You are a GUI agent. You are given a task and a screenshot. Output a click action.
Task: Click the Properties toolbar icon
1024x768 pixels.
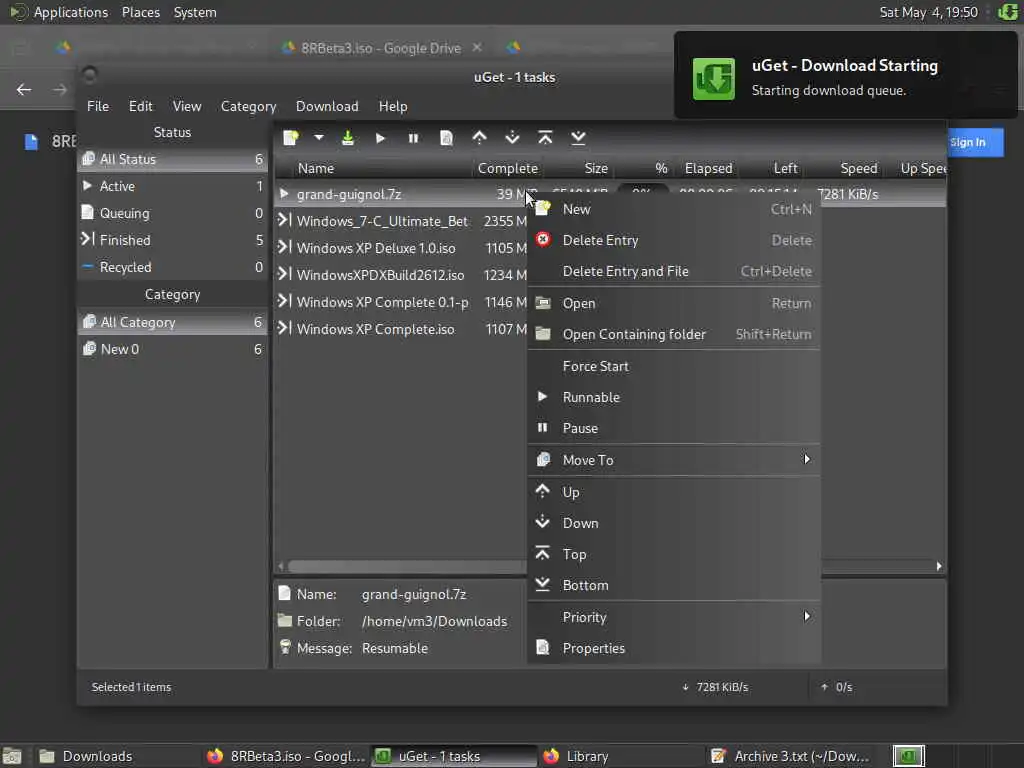click(447, 138)
